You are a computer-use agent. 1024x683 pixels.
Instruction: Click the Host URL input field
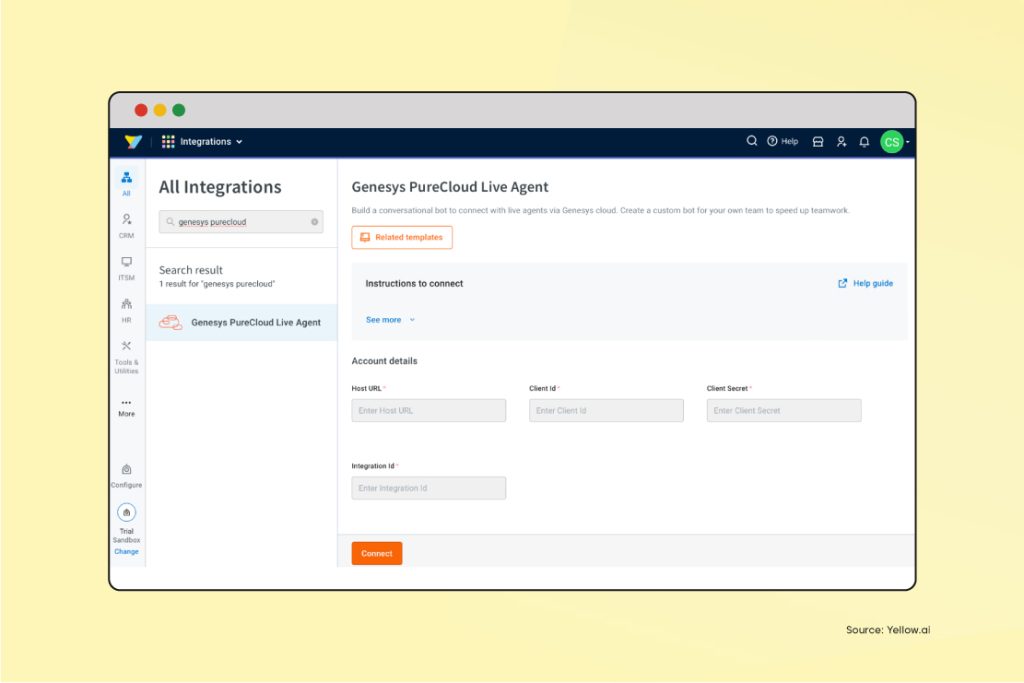point(428,411)
